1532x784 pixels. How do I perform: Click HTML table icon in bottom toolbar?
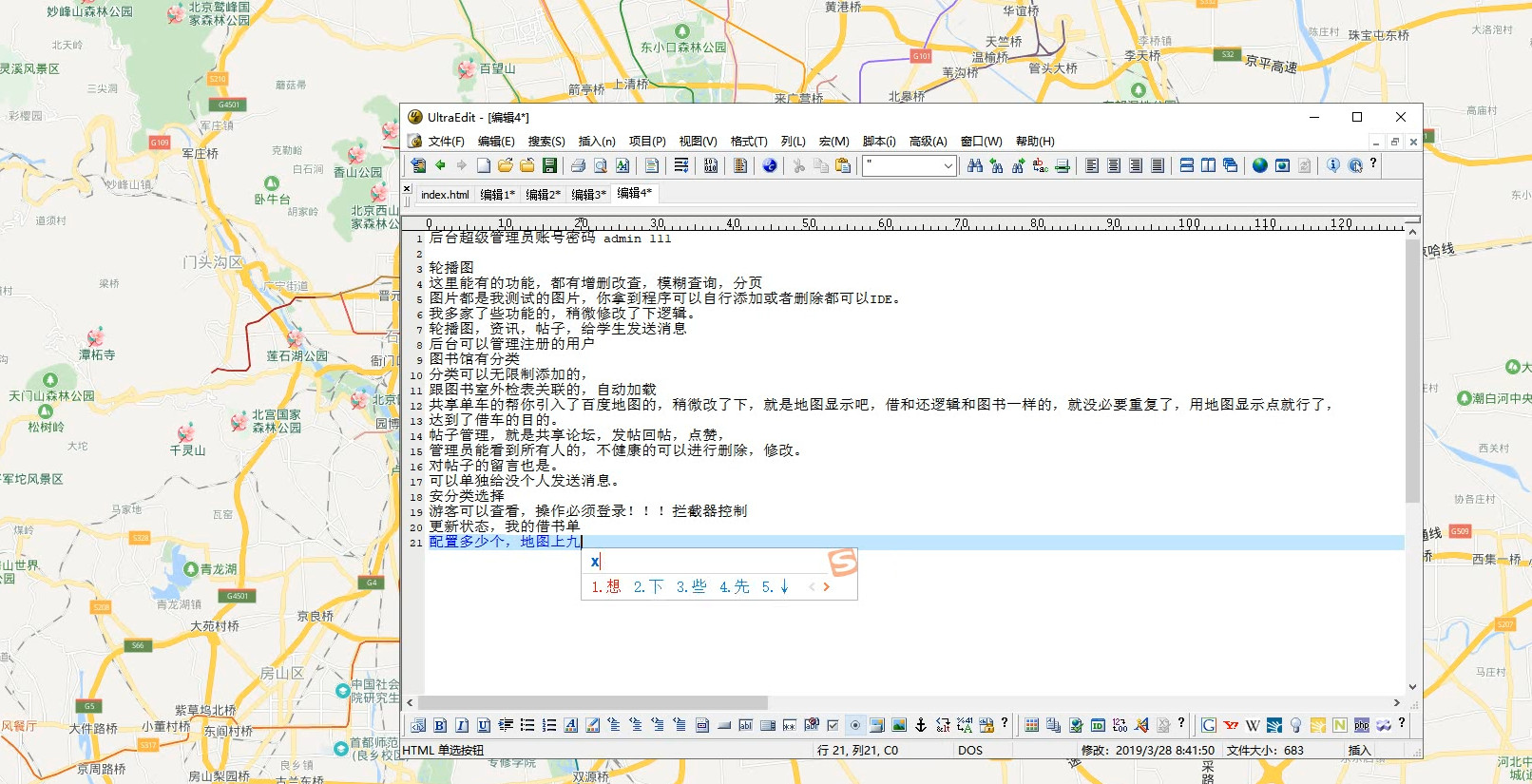point(1032,725)
